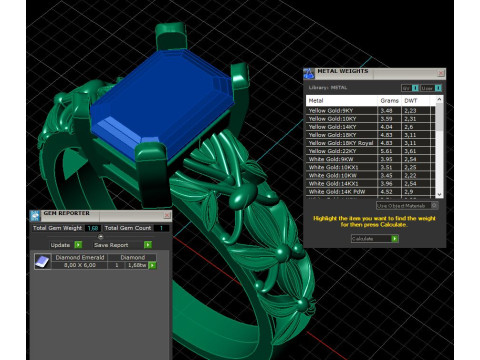Select Yellow Gold:14KY row

point(371,127)
